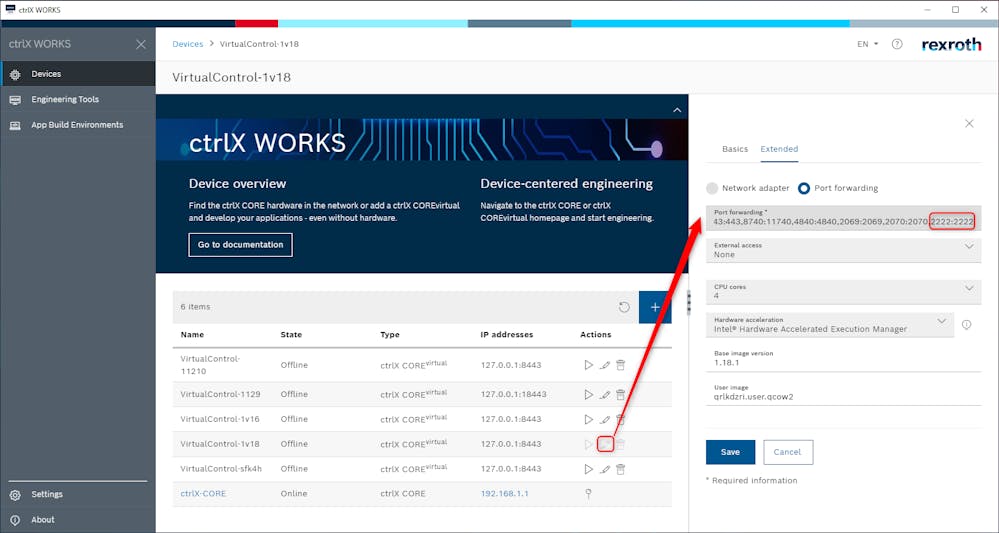
Task: Start VirtualControl-1v16 with its play icon
Action: click(588, 419)
